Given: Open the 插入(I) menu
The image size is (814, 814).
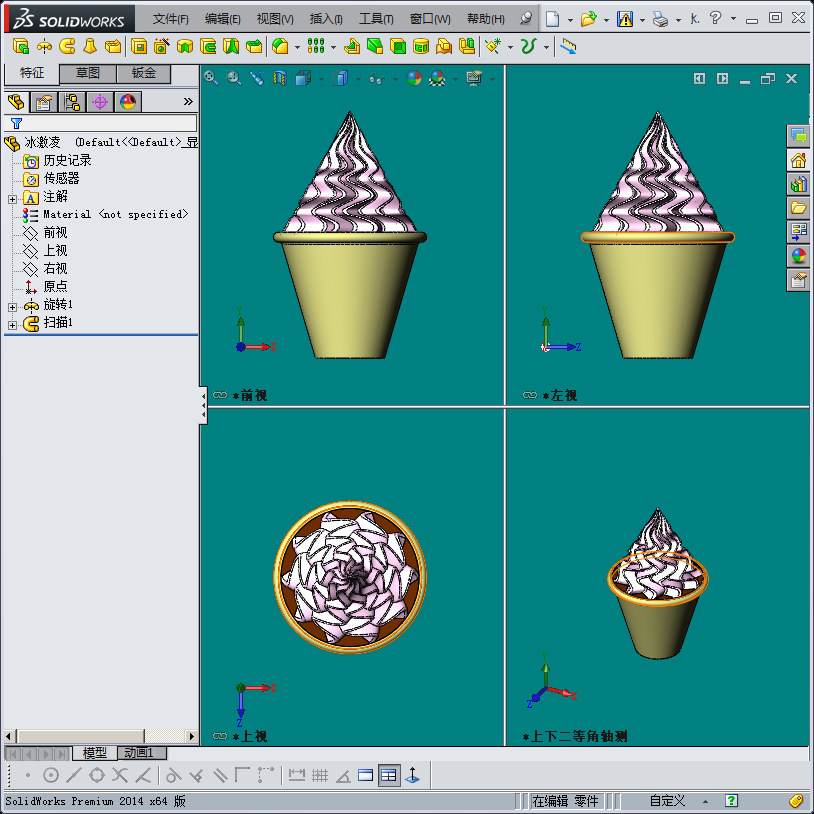Looking at the screenshot, I should [326, 19].
